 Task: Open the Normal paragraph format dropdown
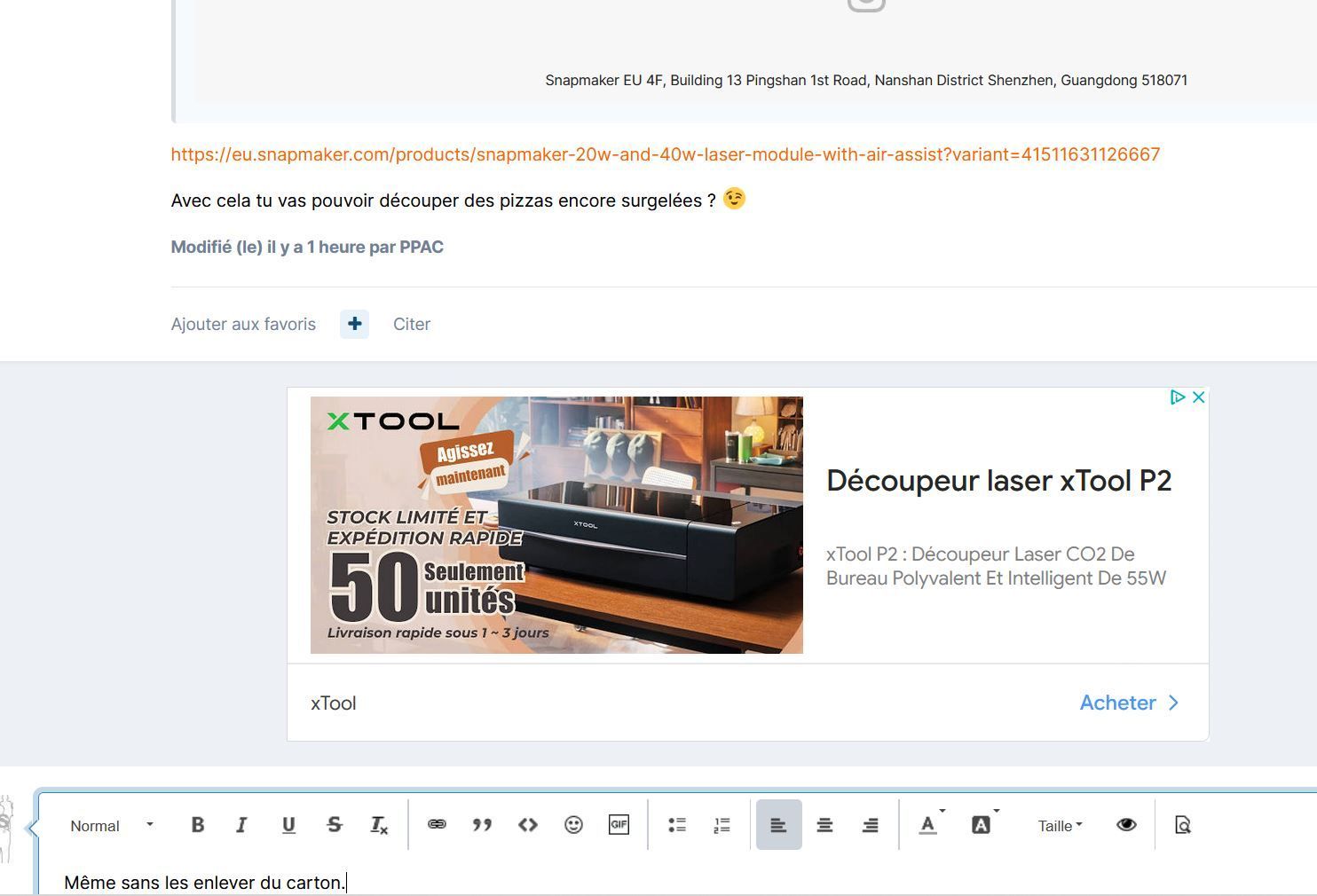click(112, 826)
